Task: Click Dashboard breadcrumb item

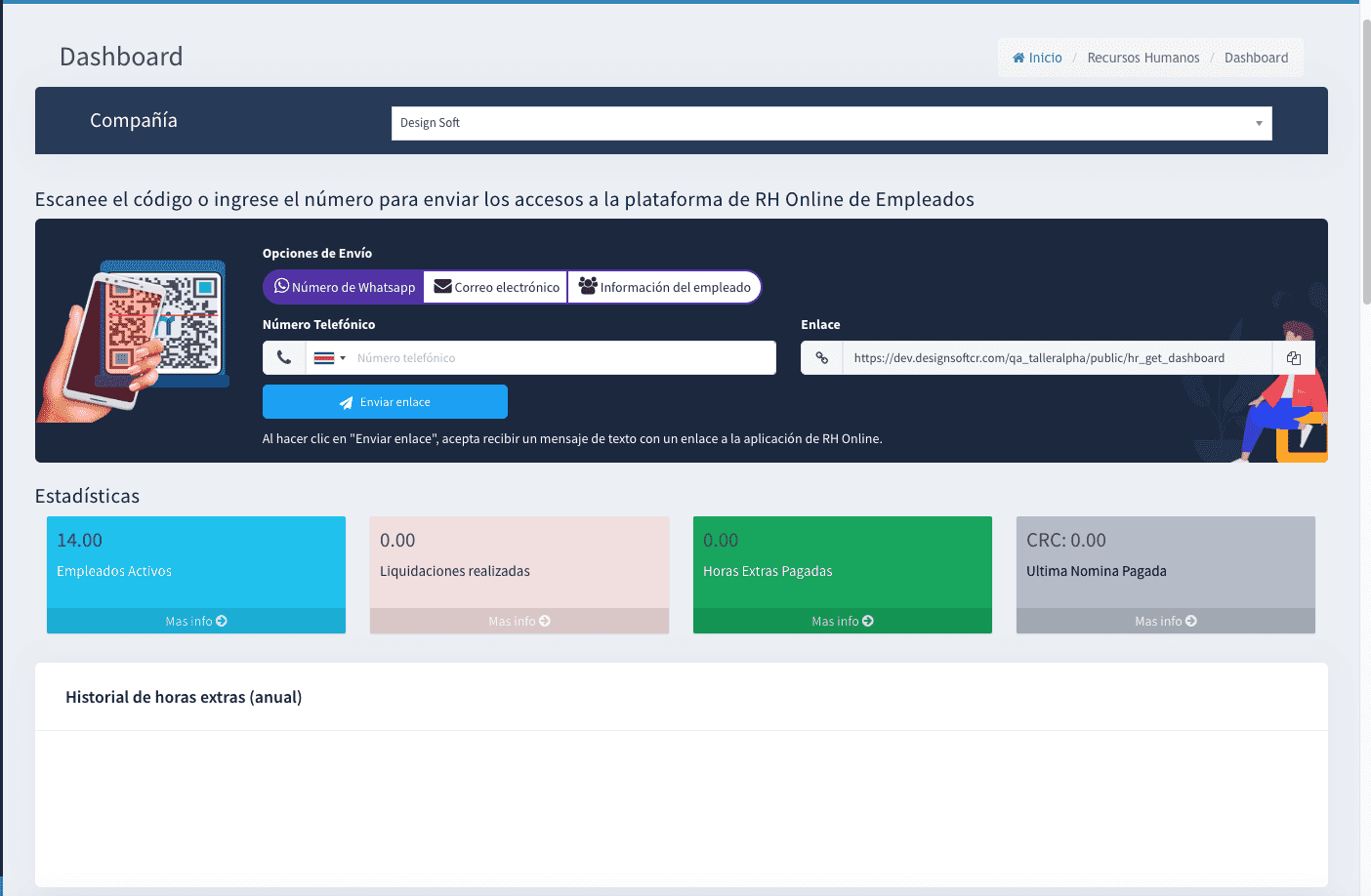Action: click(1256, 58)
